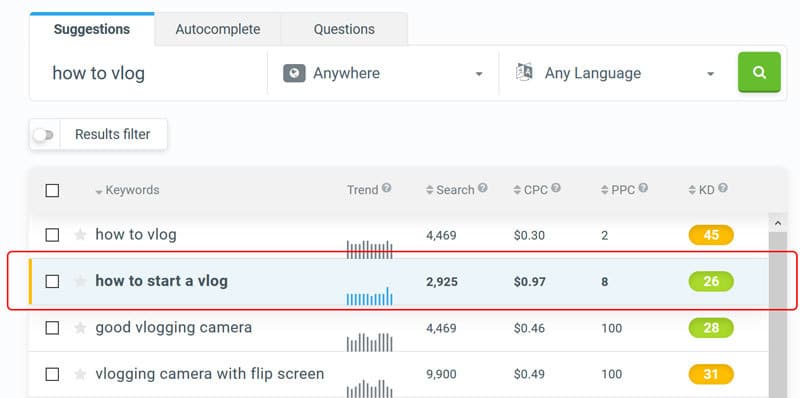The height and width of the screenshot is (398, 800).
Task: Click the PPC value 2
Action: click(605, 235)
